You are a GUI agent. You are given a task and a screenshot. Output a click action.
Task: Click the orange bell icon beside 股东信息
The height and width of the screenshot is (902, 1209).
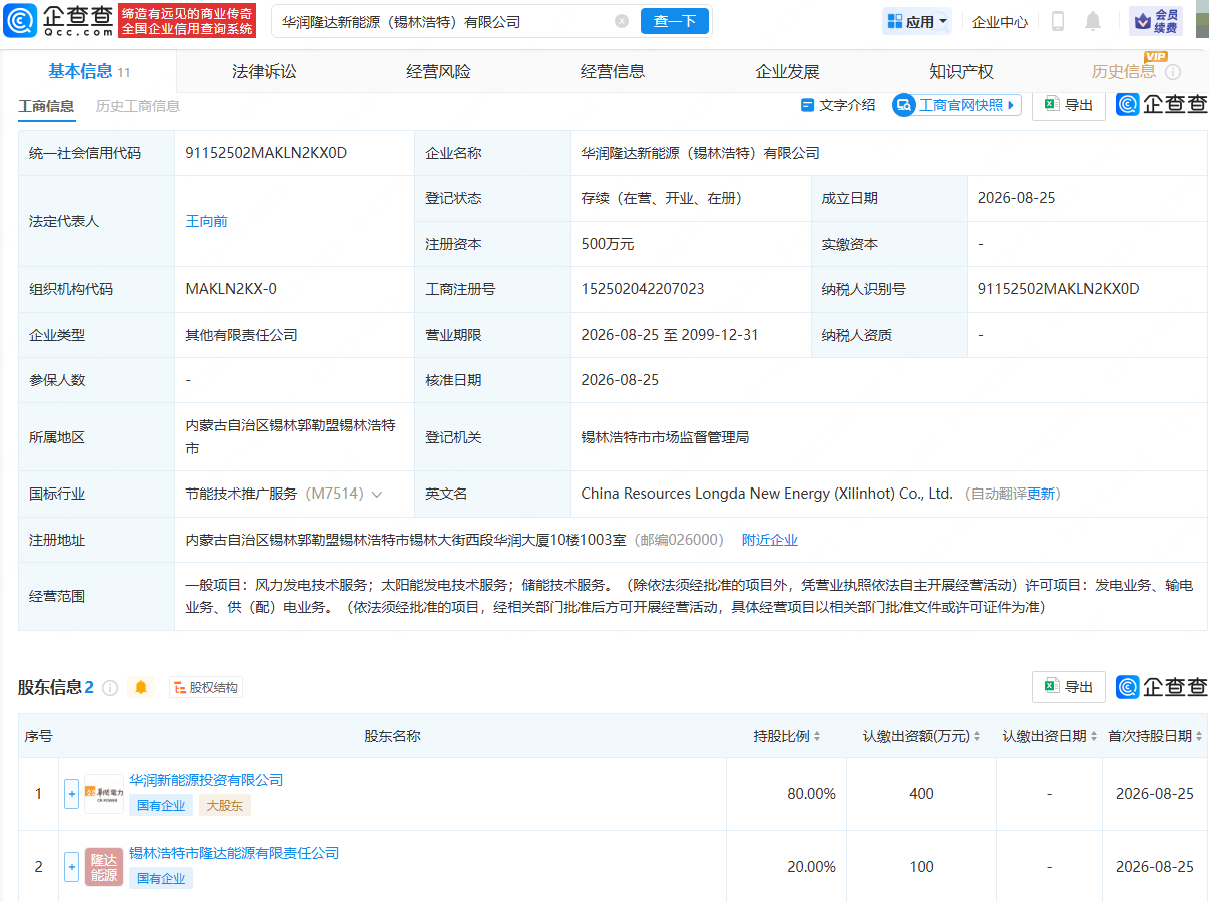[x=141, y=688]
